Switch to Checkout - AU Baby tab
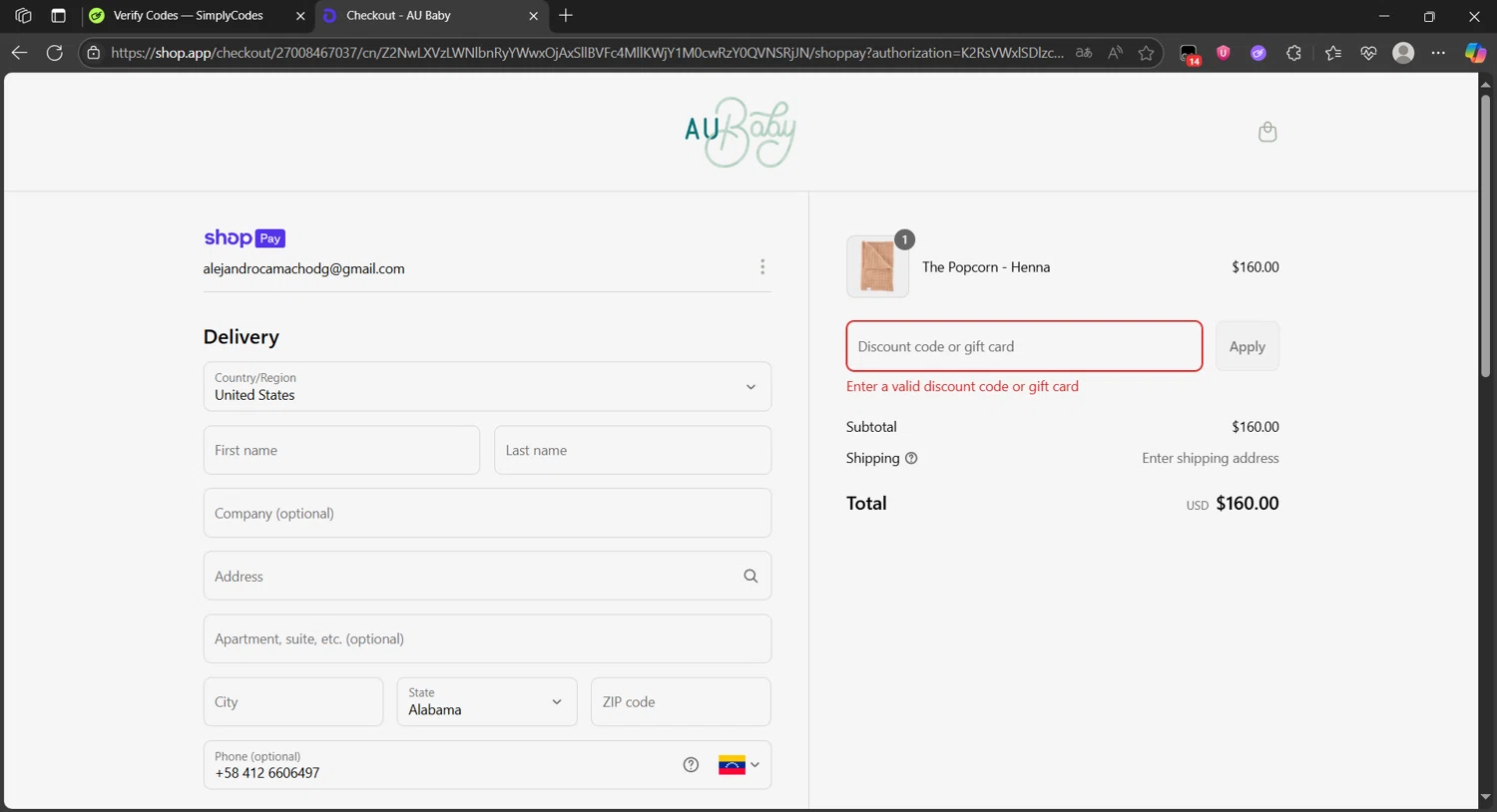1497x812 pixels. [x=398, y=16]
